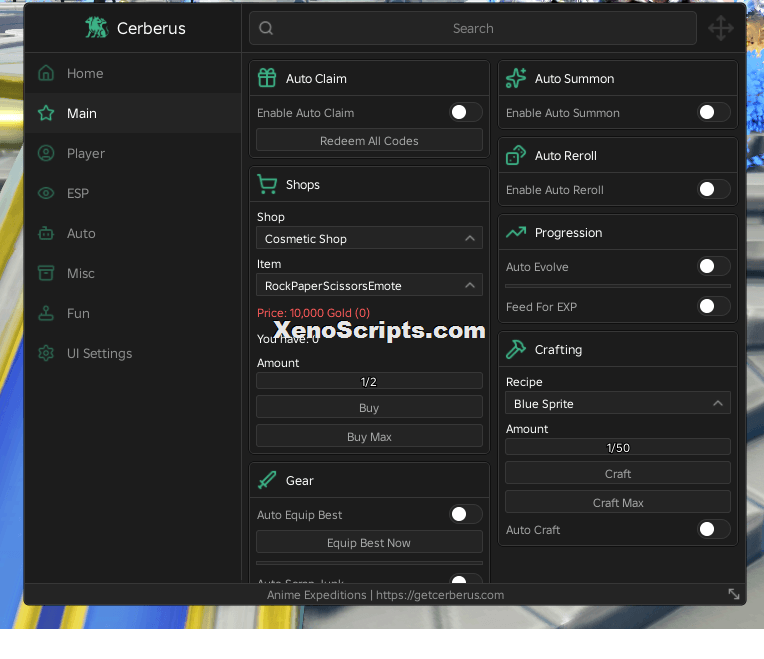The width and height of the screenshot is (764, 659).
Task: Click the search magnifier icon
Action: [266, 28]
